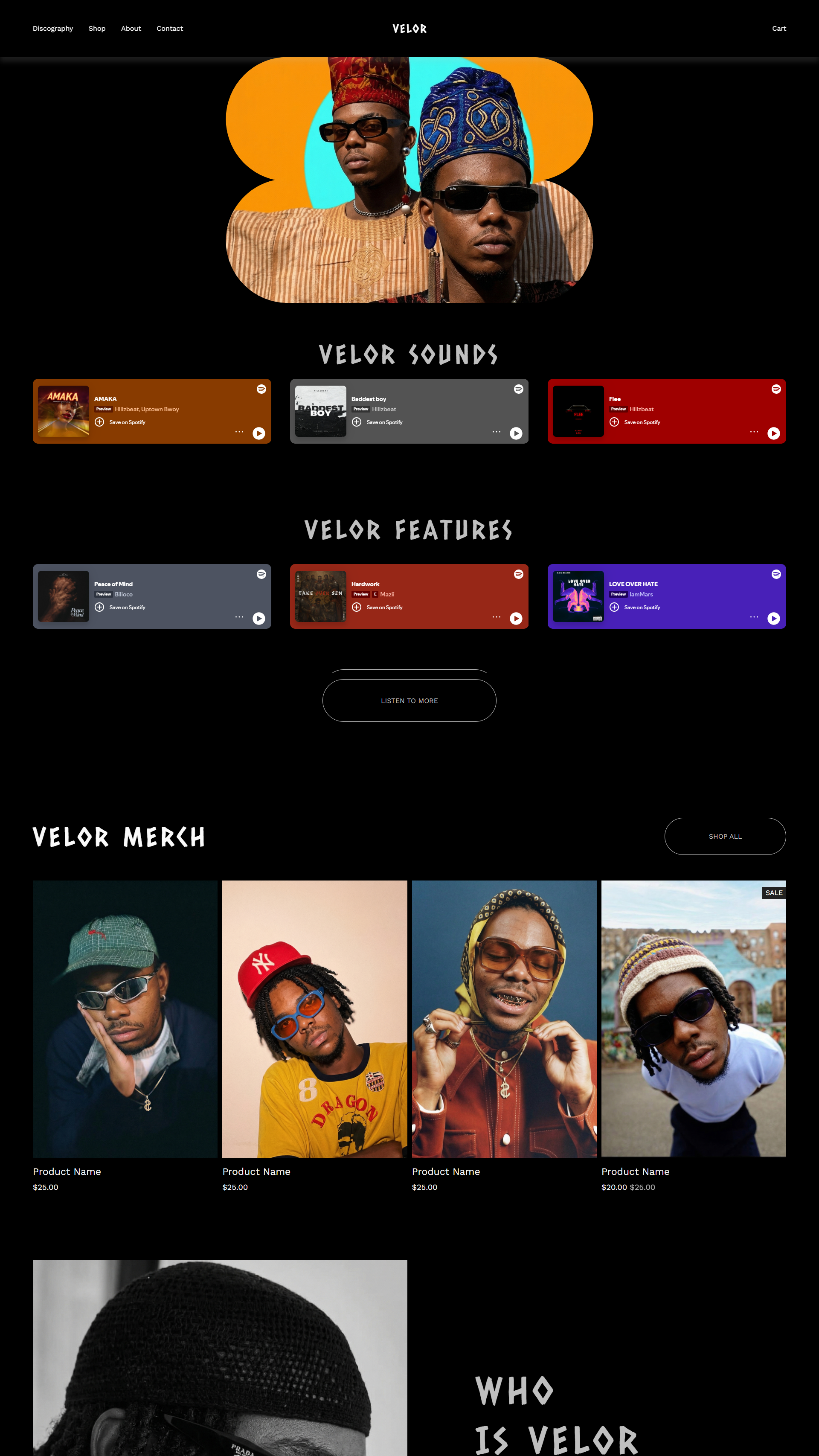Open the sale product with beanie photo

694,1018
